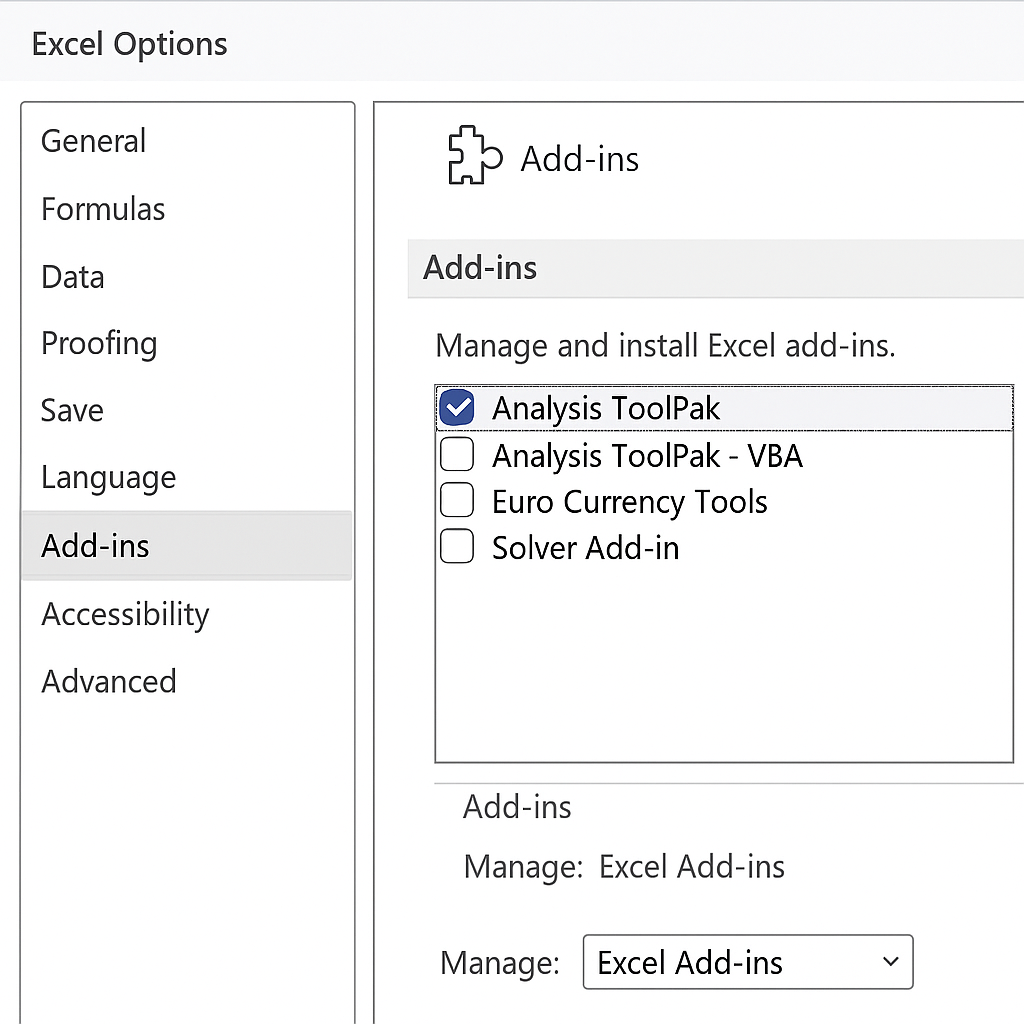
Task: Click the Add-ins puzzle piece icon
Action: 475,155
